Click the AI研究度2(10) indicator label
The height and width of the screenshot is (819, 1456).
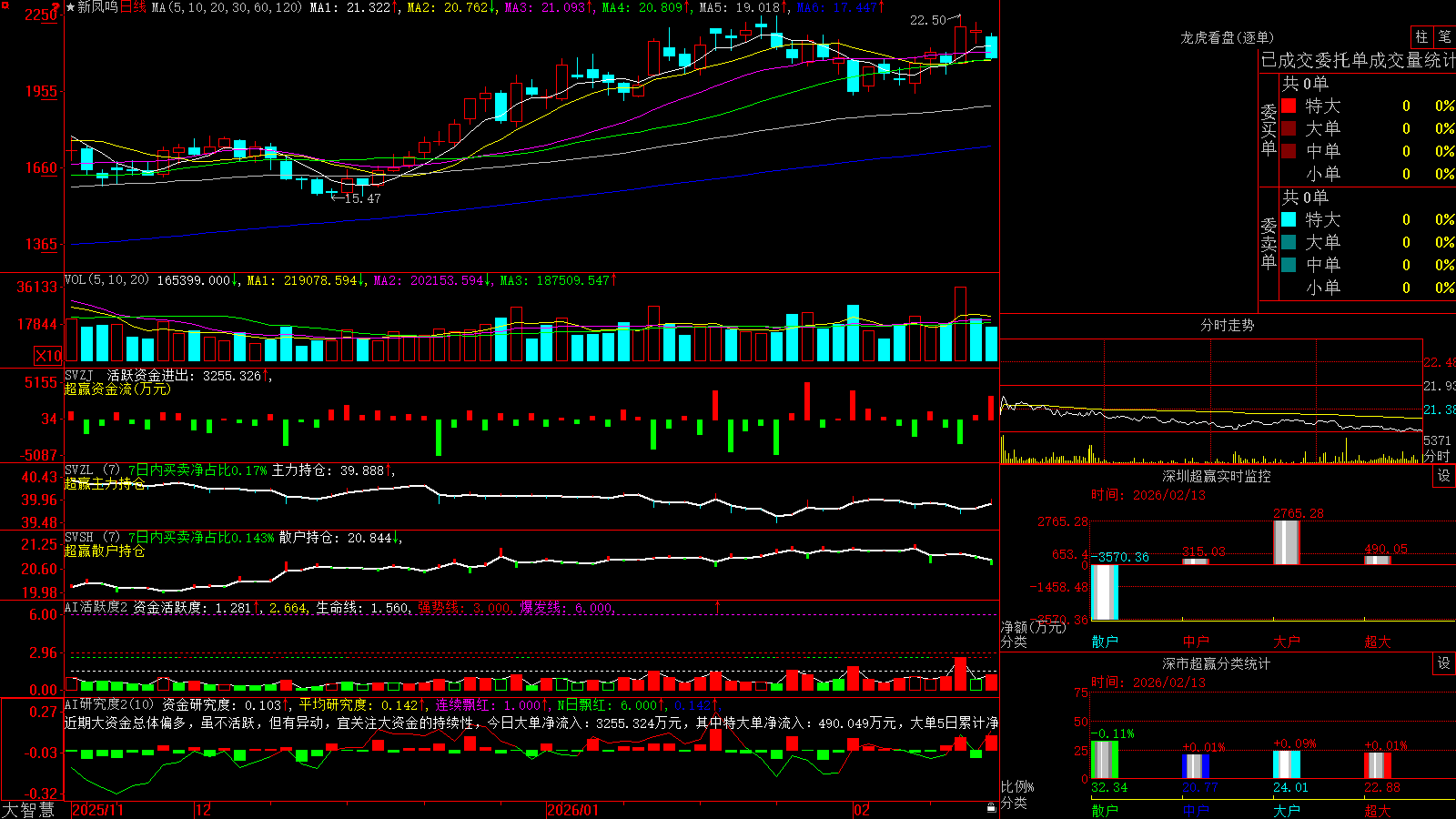coord(109,704)
